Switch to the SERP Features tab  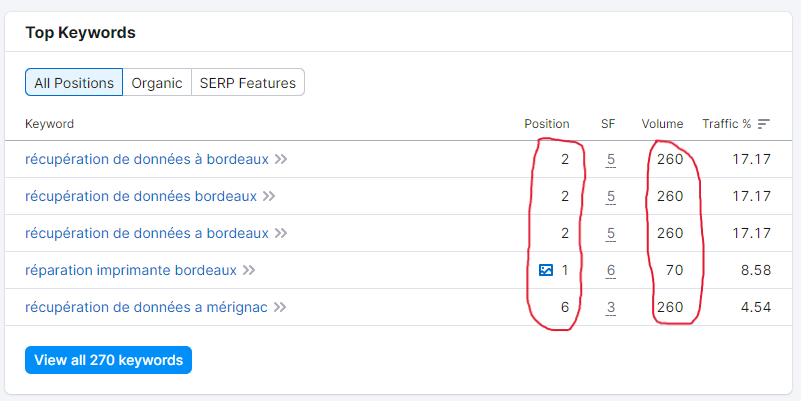pos(248,83)
